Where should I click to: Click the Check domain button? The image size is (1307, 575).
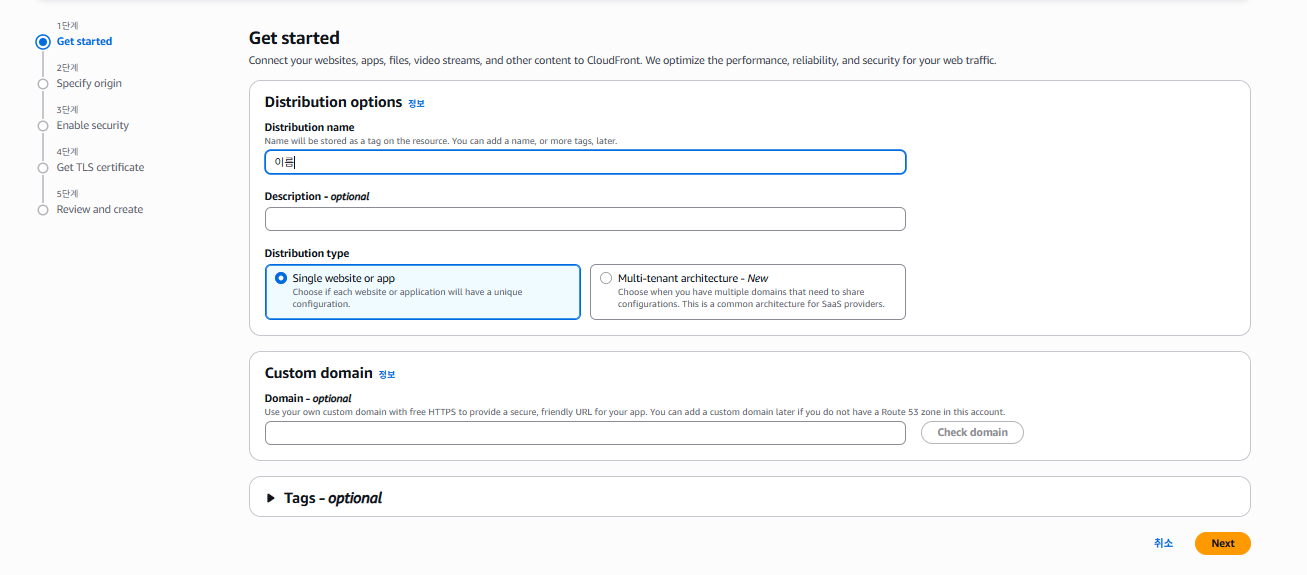click(972, 432)
